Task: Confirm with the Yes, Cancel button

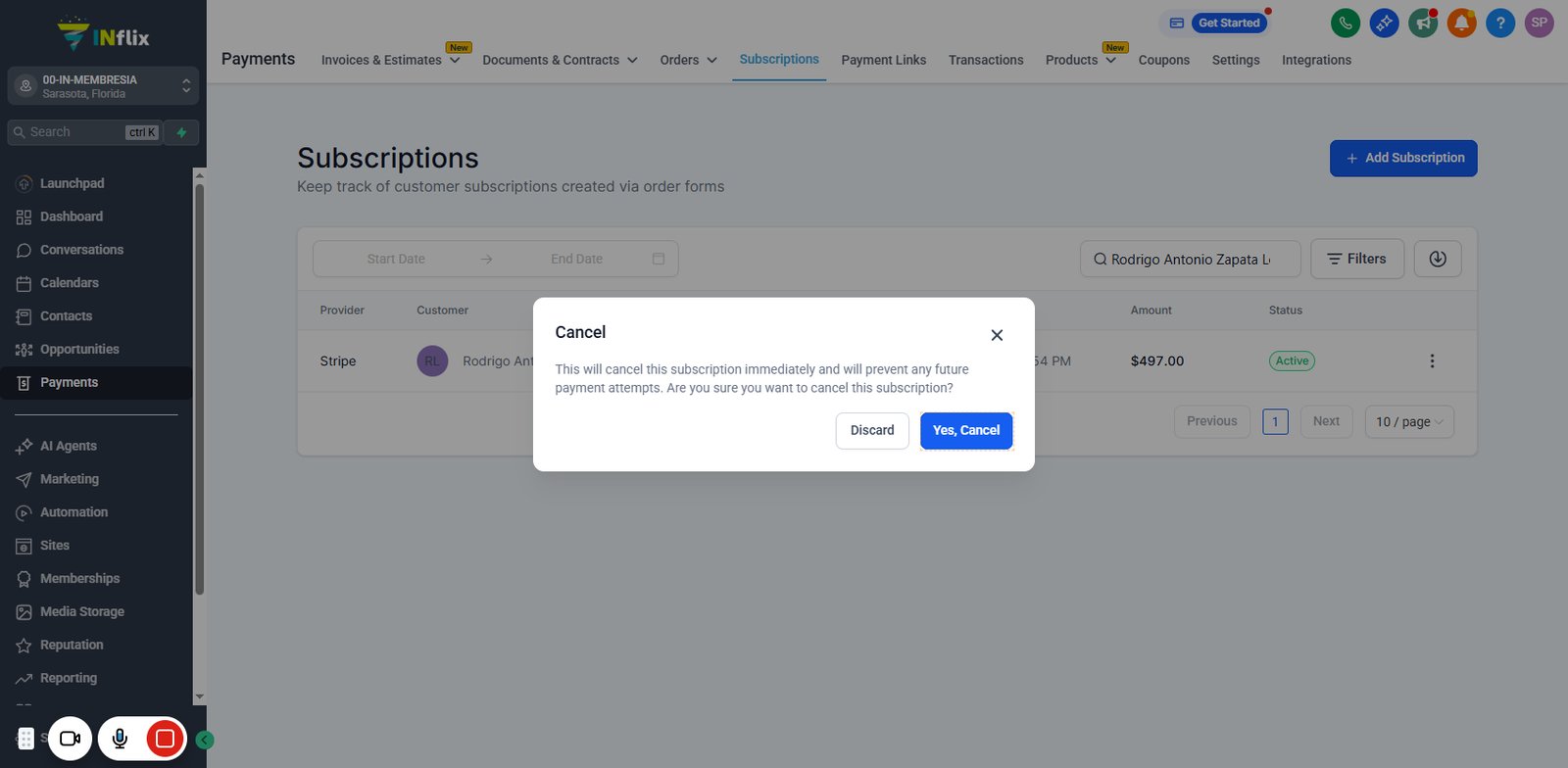Action: point(966,431)
